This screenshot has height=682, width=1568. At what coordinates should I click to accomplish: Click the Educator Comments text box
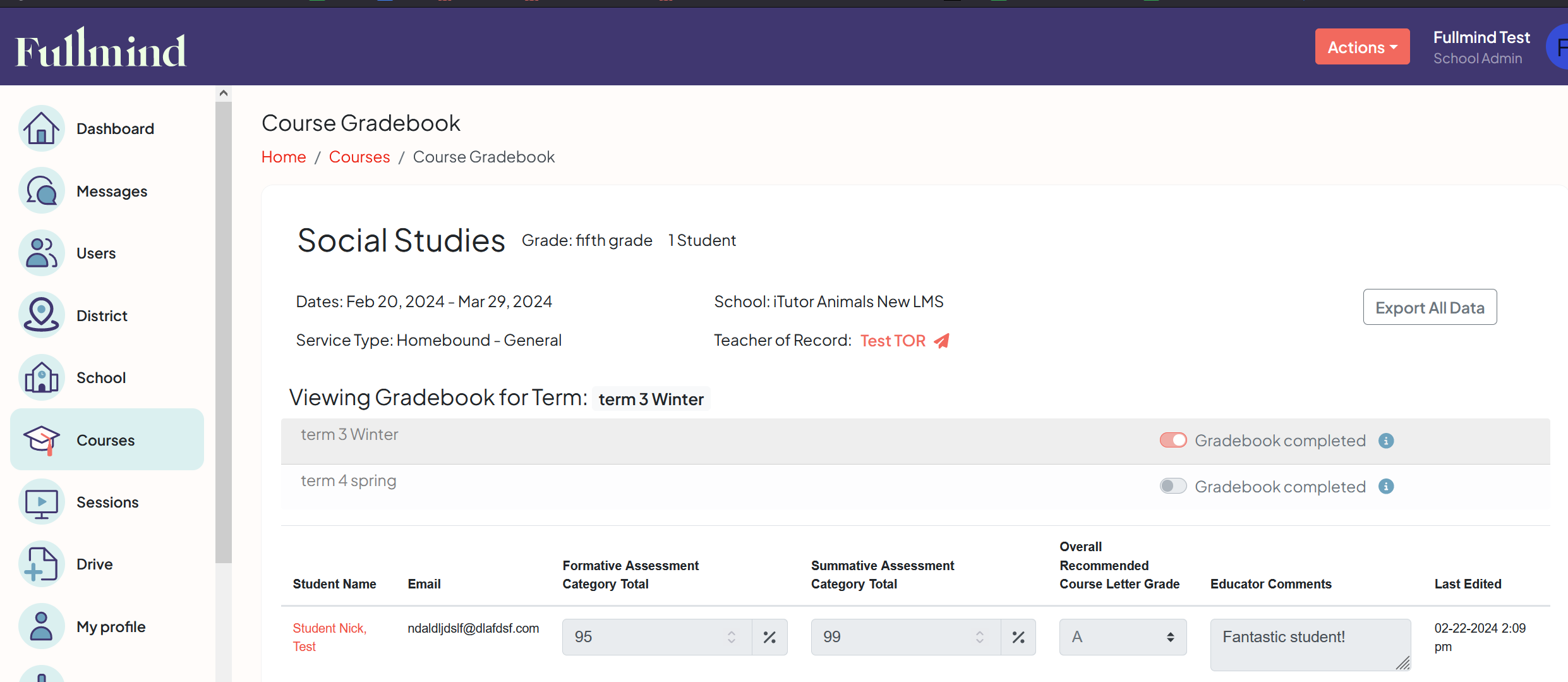[x=1310, y=644]
